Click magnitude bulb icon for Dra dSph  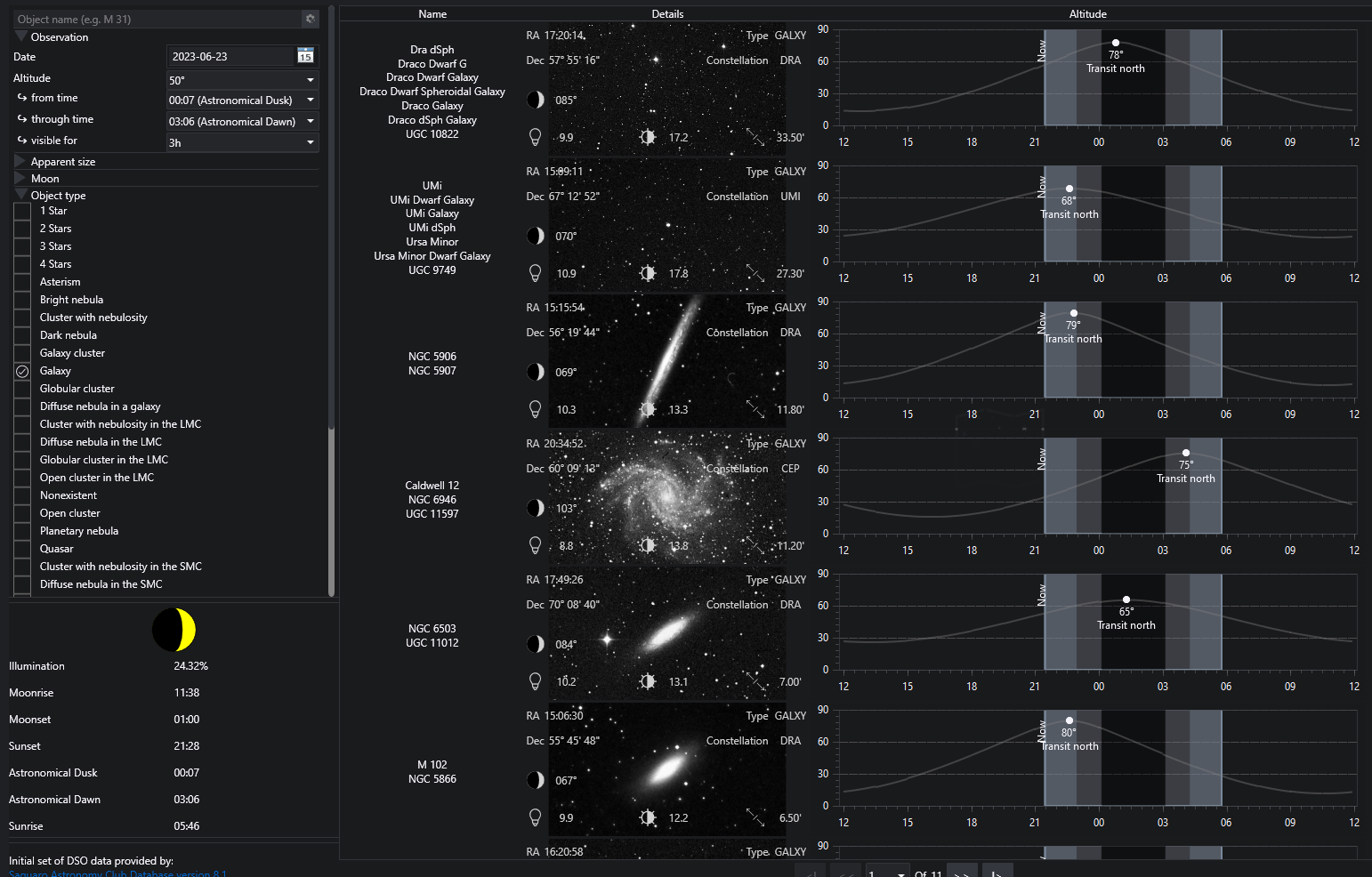pos(536,137)
